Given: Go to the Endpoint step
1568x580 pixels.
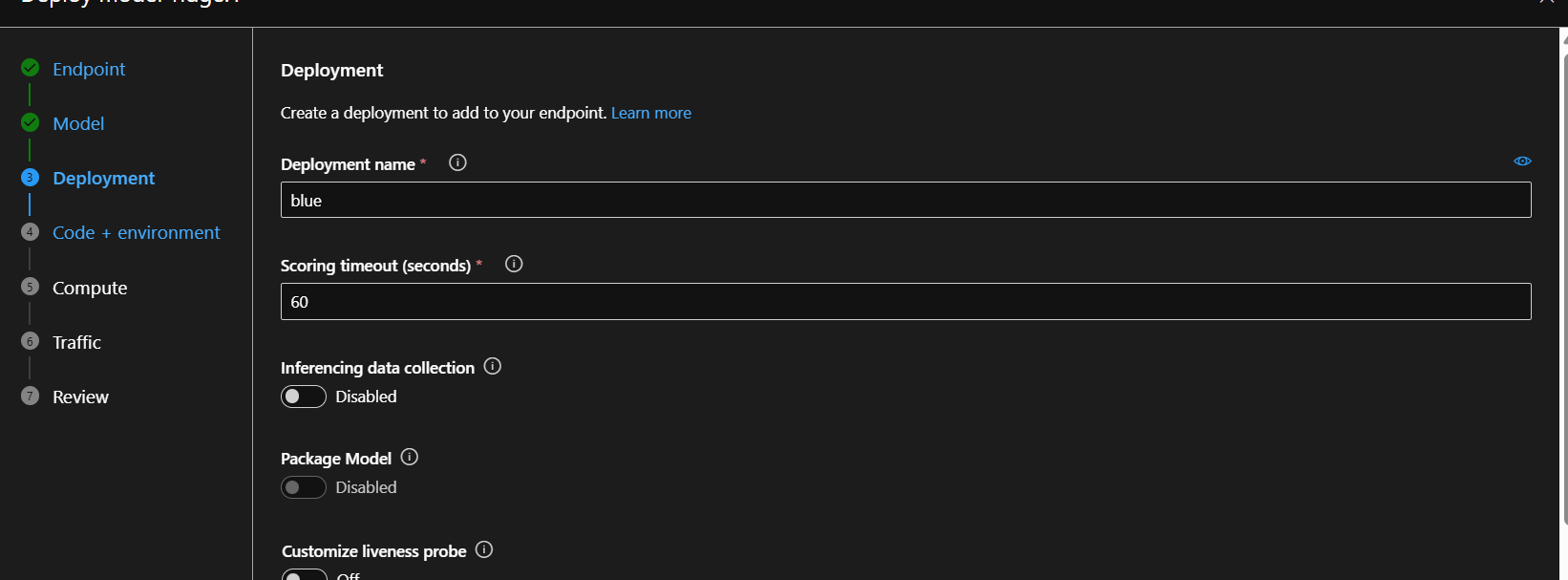Looking at the screenshot, I should tap(89, 69).
